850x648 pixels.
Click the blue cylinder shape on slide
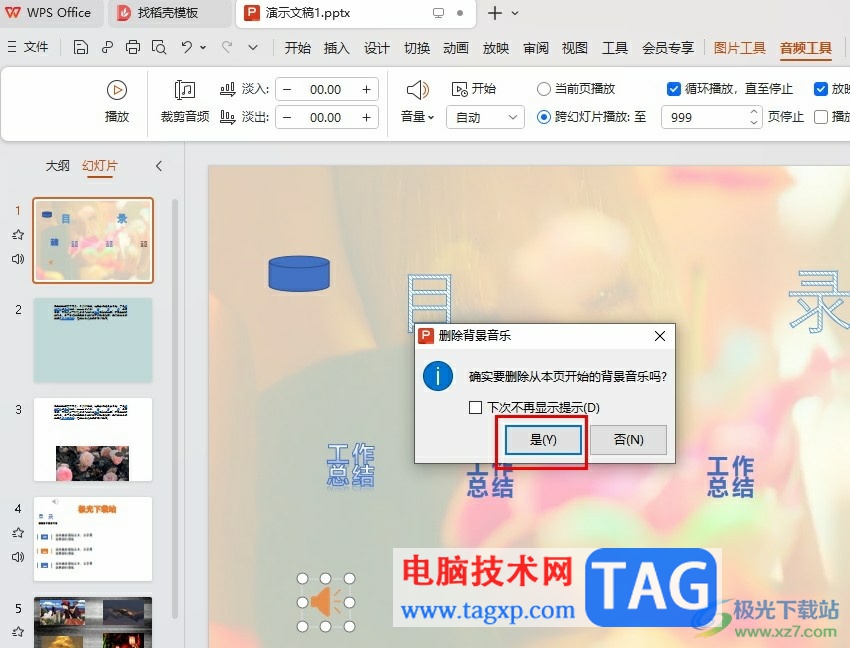(x=299, y=273)
